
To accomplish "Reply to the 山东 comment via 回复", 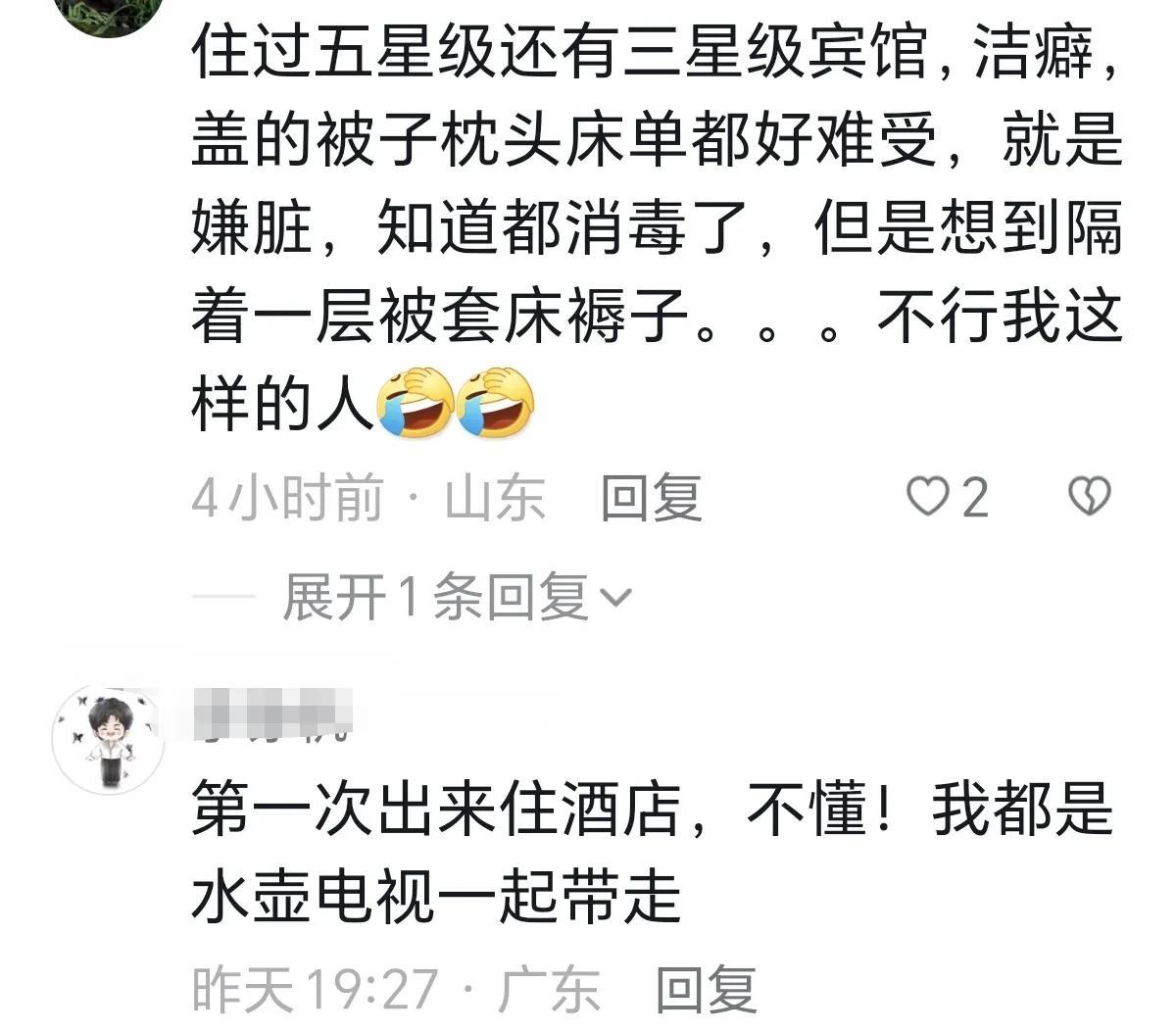I will (651, 498).
